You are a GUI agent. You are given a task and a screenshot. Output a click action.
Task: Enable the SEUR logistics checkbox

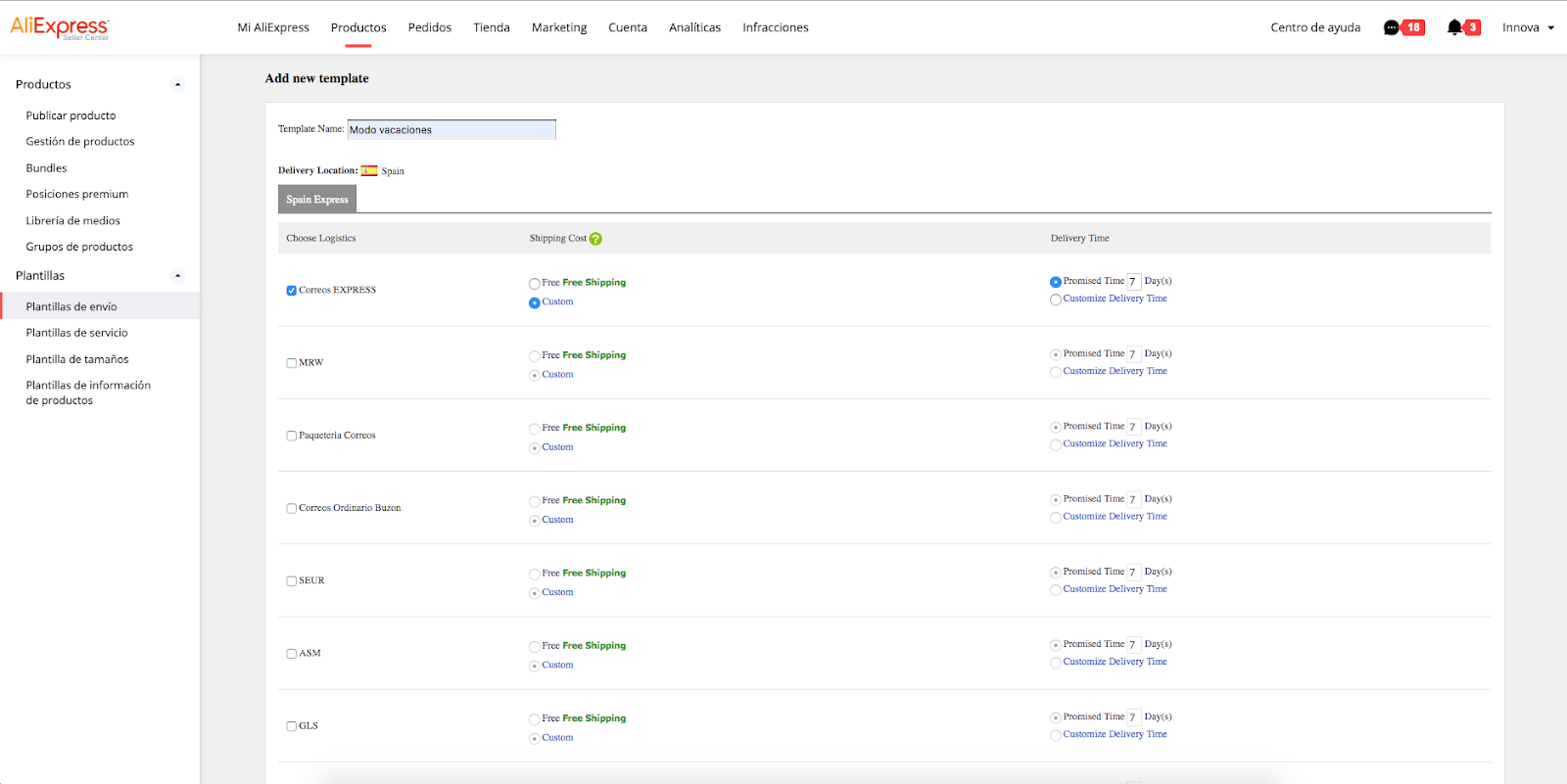(291, 581)
